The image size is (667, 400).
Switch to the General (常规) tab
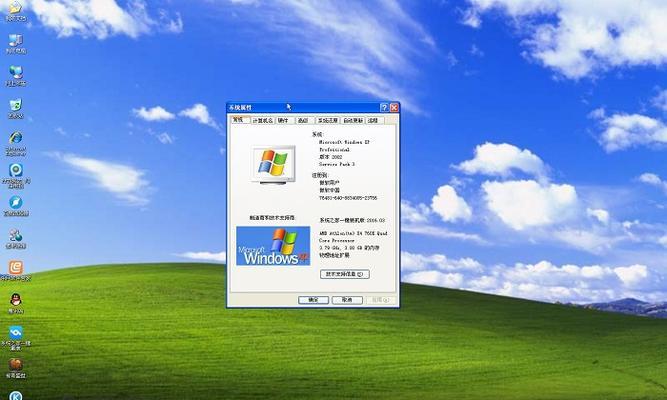(240, 120)
